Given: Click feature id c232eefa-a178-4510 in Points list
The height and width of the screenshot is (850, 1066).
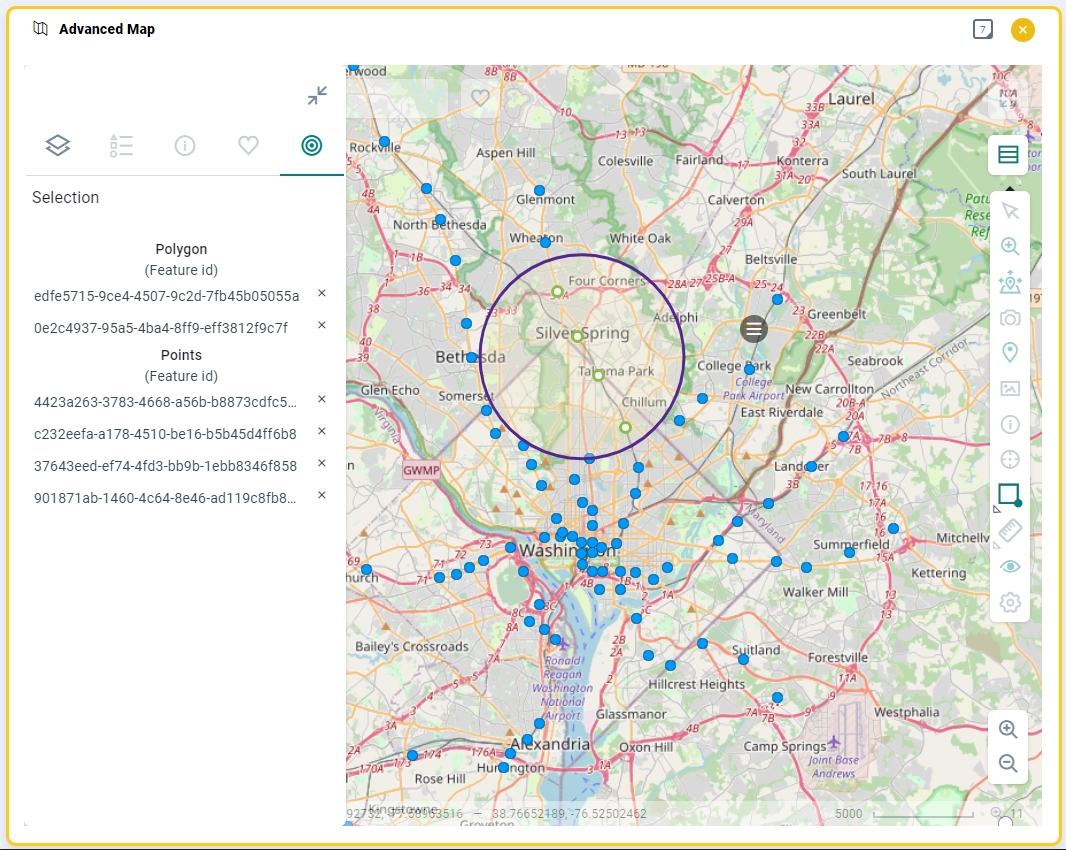Looking at the screenshot, I should tap(165, 434).
